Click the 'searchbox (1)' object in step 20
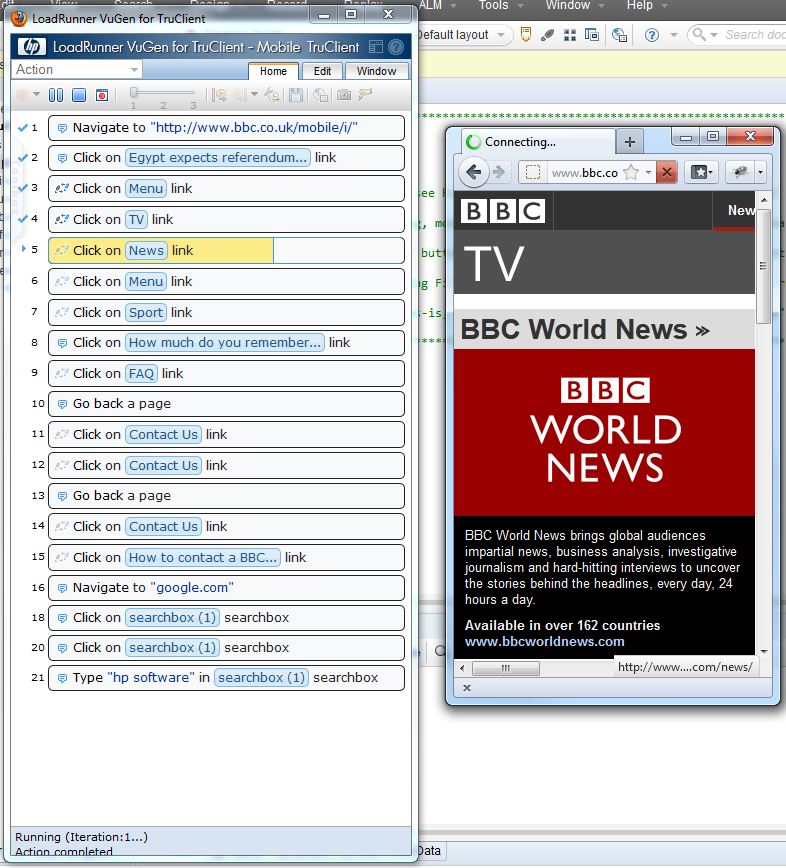 tap(172, 648)
